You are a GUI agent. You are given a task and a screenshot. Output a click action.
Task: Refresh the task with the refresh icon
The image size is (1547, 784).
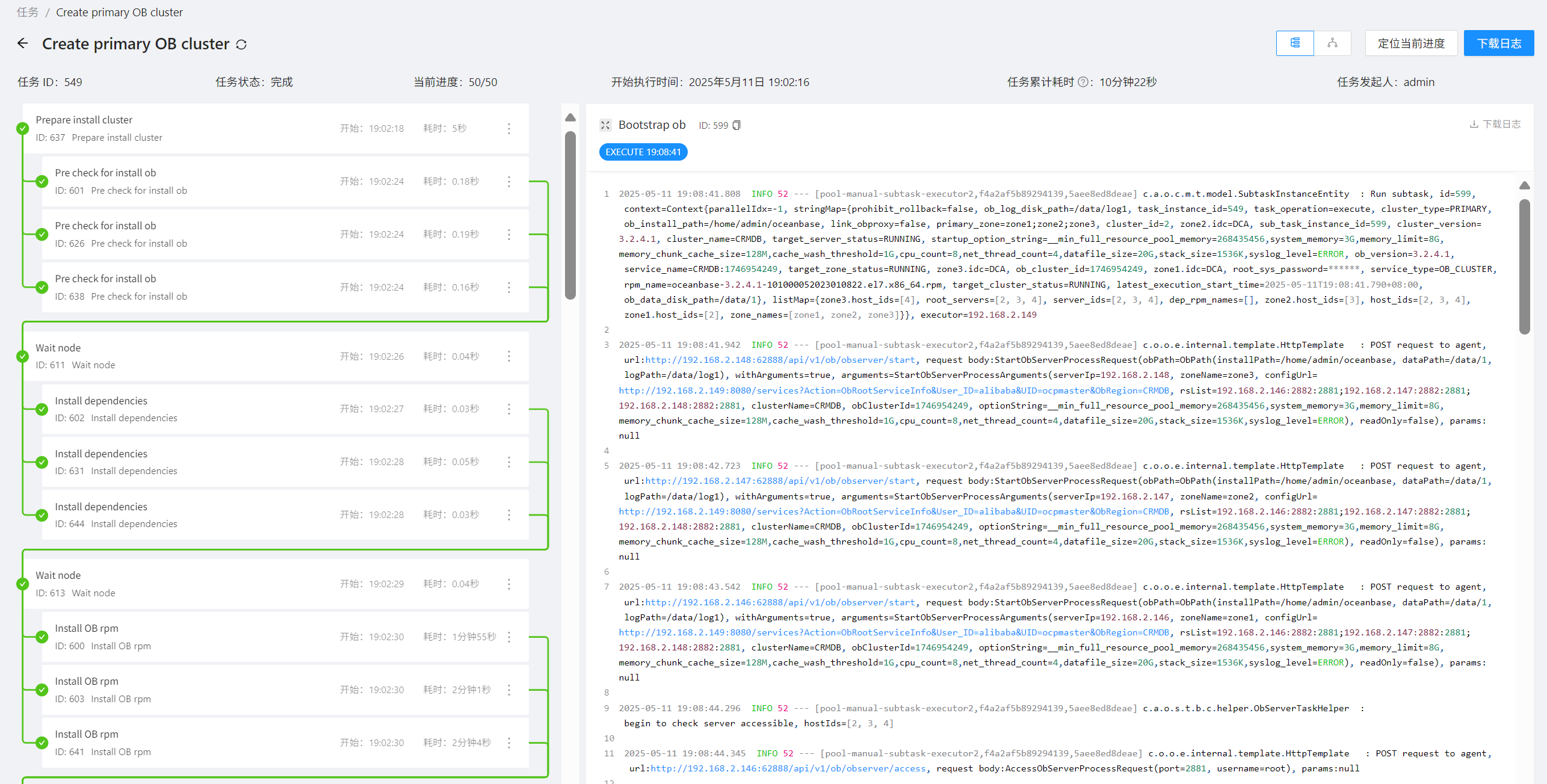click(x=242, y=44)
